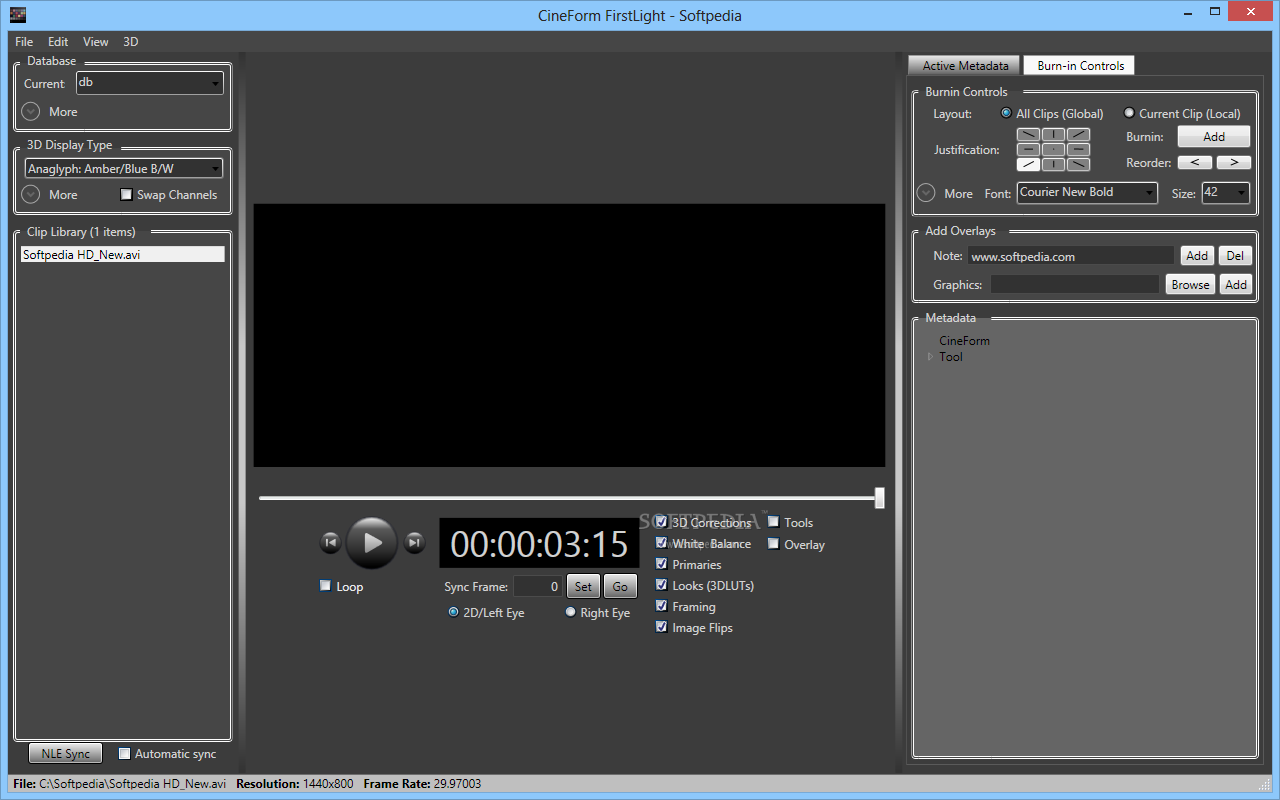Open the View menu
The width and height of the screenshot is (1280, 800).
tap(96, 42)
